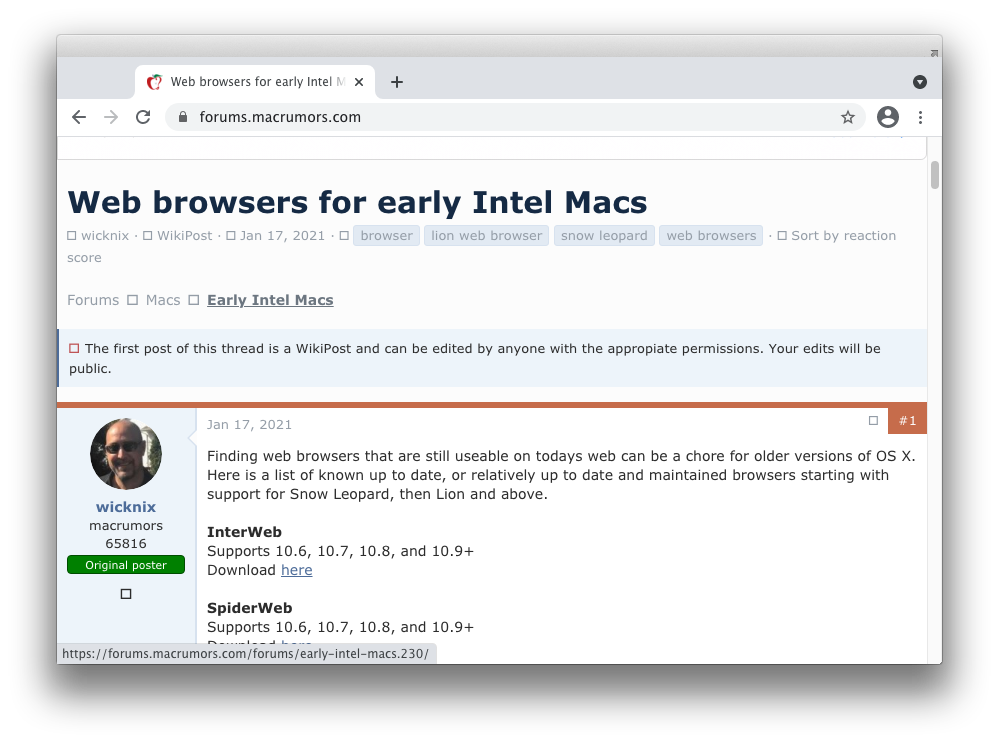Click the browser forward arrow
The image size is (999, 743).
(x=111, y=117)
